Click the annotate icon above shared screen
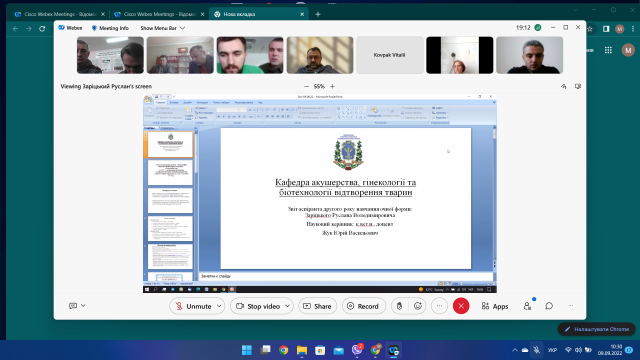 [x=564, y=87]
